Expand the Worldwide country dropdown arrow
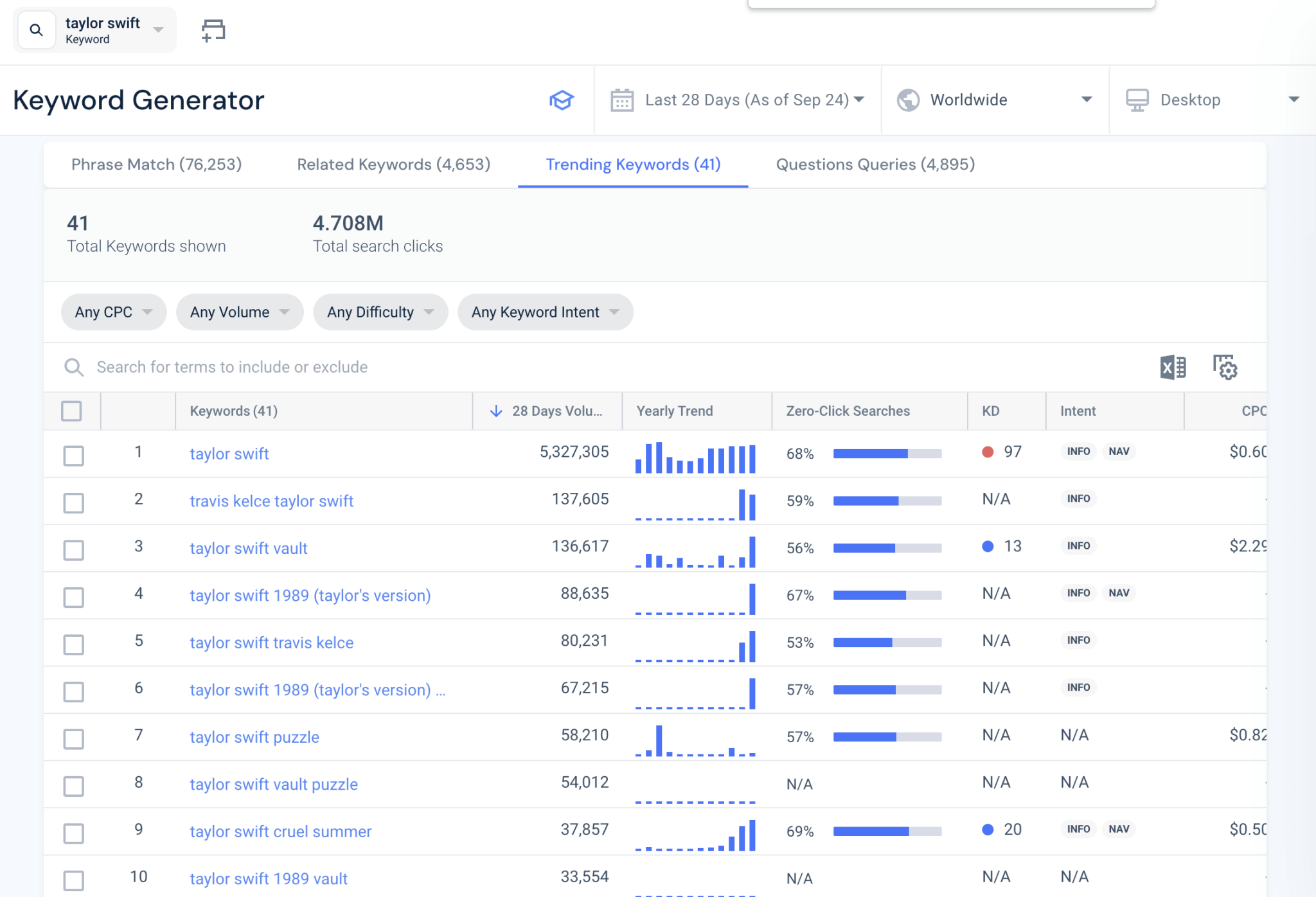Image resolution: width=1316 pixels, height=897 pixels. [1087, 100]
